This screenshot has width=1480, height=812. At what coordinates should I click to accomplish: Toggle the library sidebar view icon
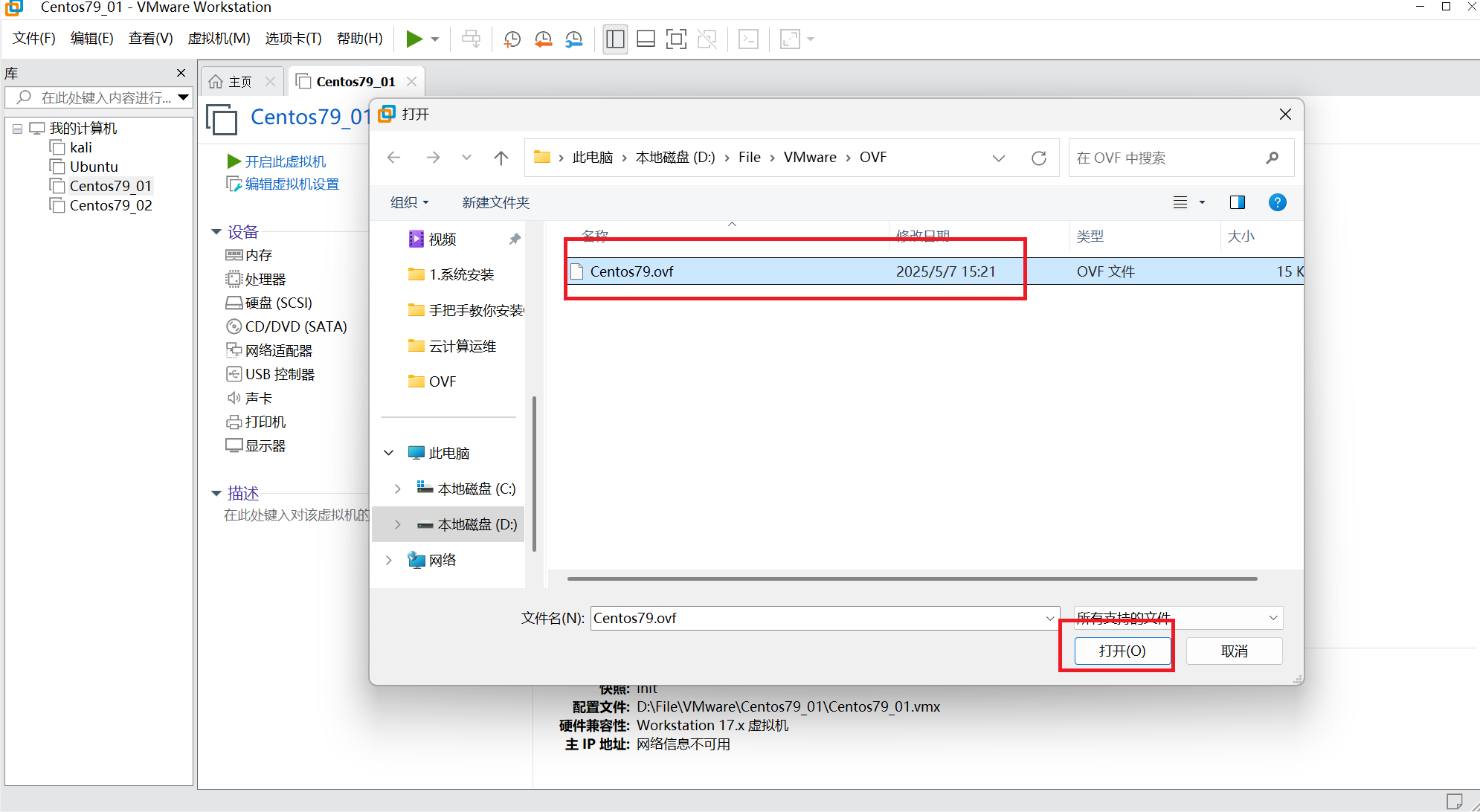pos(615,39)
